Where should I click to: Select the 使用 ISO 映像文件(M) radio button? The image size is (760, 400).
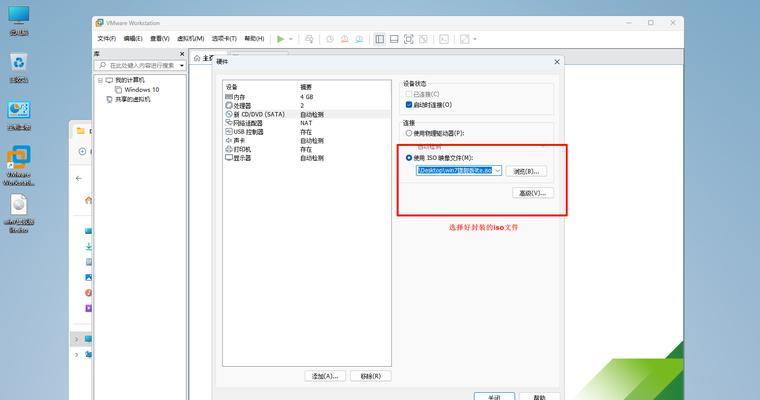point(409,158)
